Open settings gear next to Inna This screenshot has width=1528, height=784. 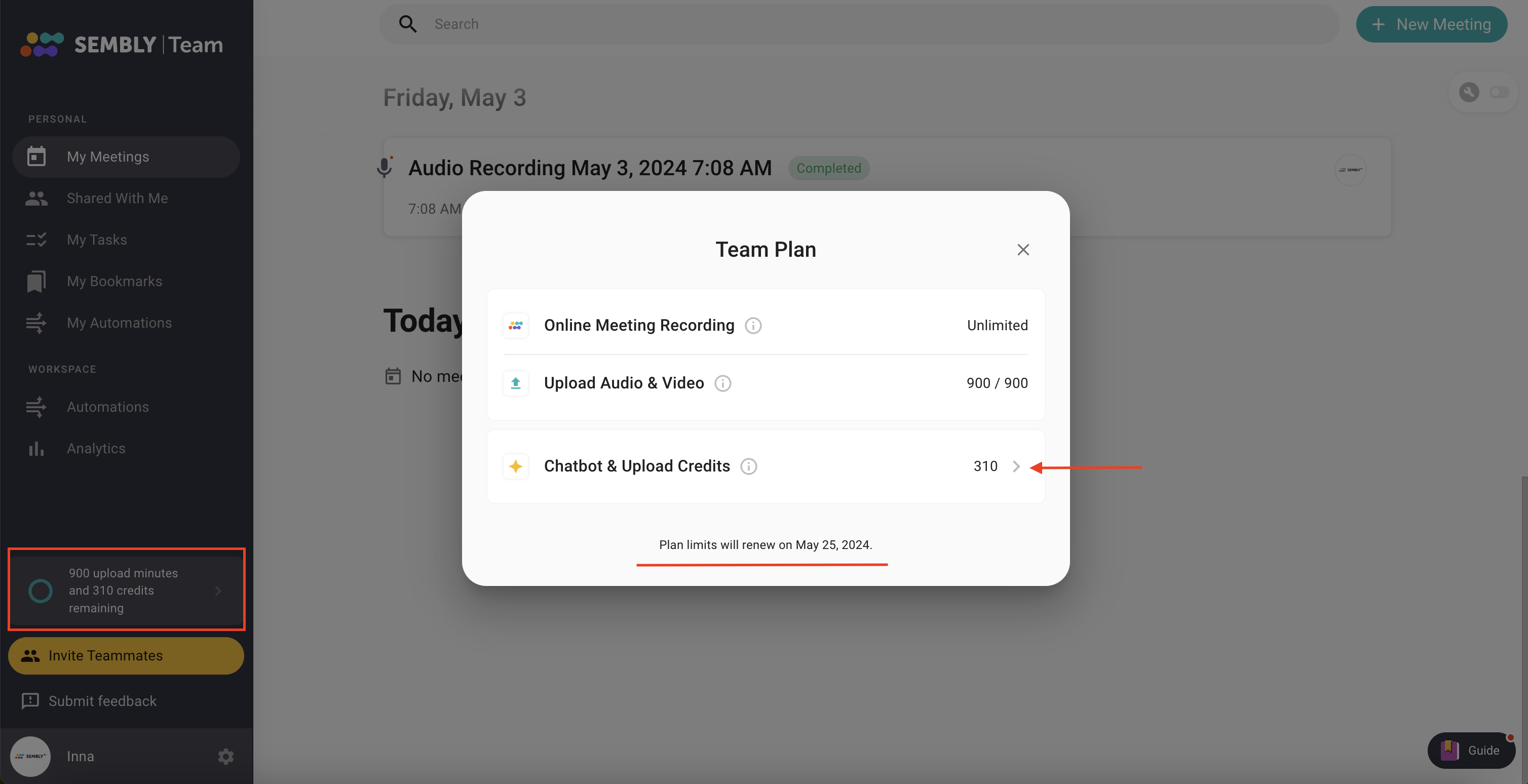point(225,756)
